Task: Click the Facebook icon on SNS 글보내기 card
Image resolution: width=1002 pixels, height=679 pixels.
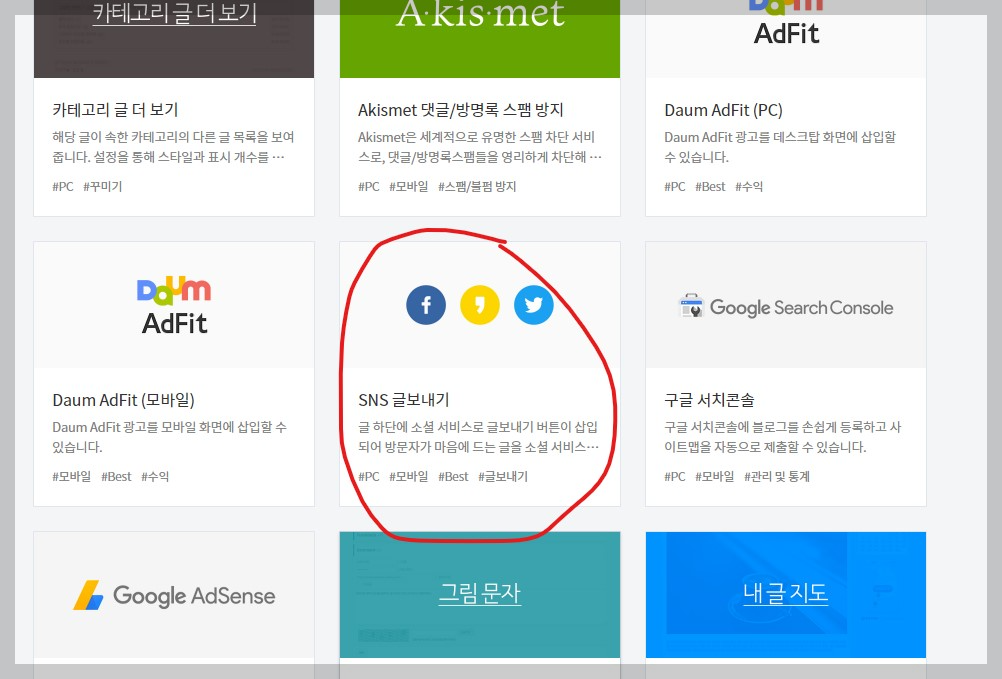Action: (426, 305)
